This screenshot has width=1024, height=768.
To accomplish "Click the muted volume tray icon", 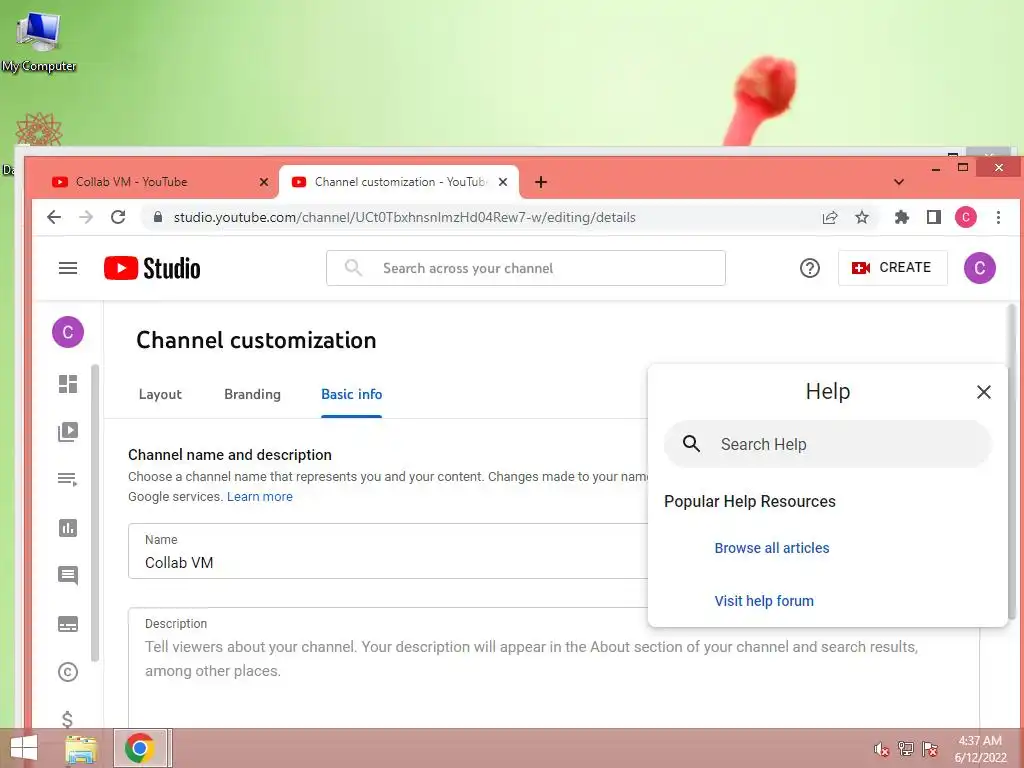I will (x=881, y=749).
